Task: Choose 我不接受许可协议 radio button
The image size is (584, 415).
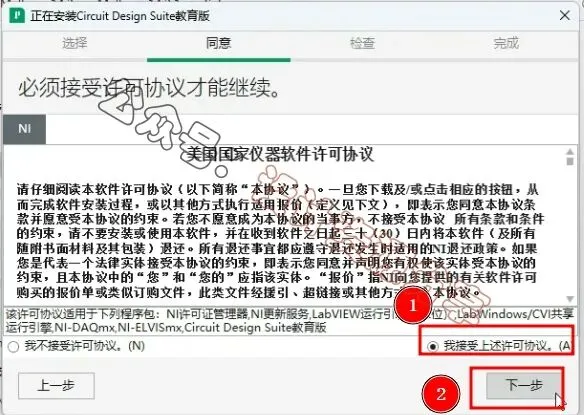Action: point(13,347)
